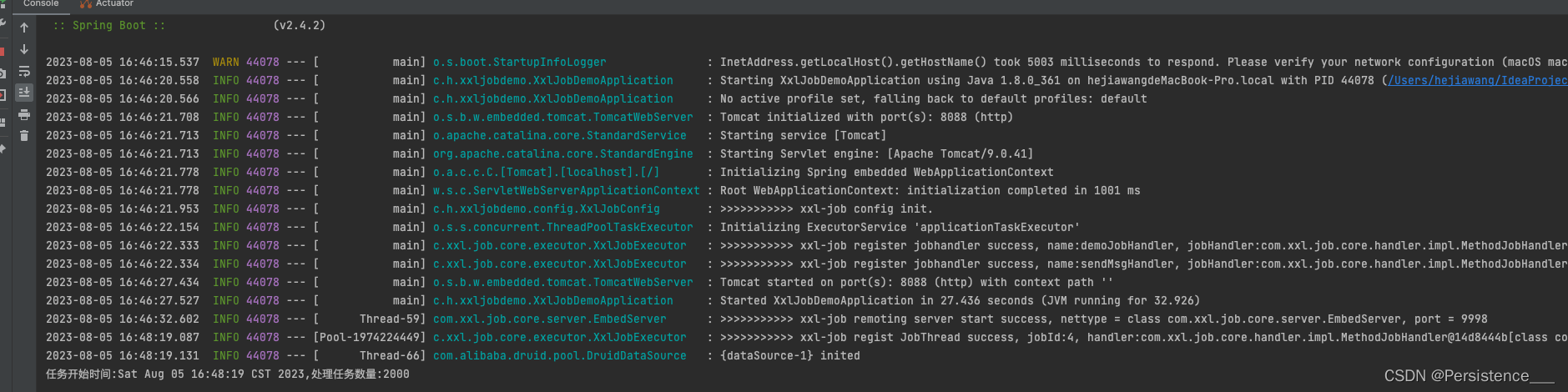Open the /Users/hejiawang/IdeaProjec file path link
Screen dimensions: 1568x392
(1478, 80)
